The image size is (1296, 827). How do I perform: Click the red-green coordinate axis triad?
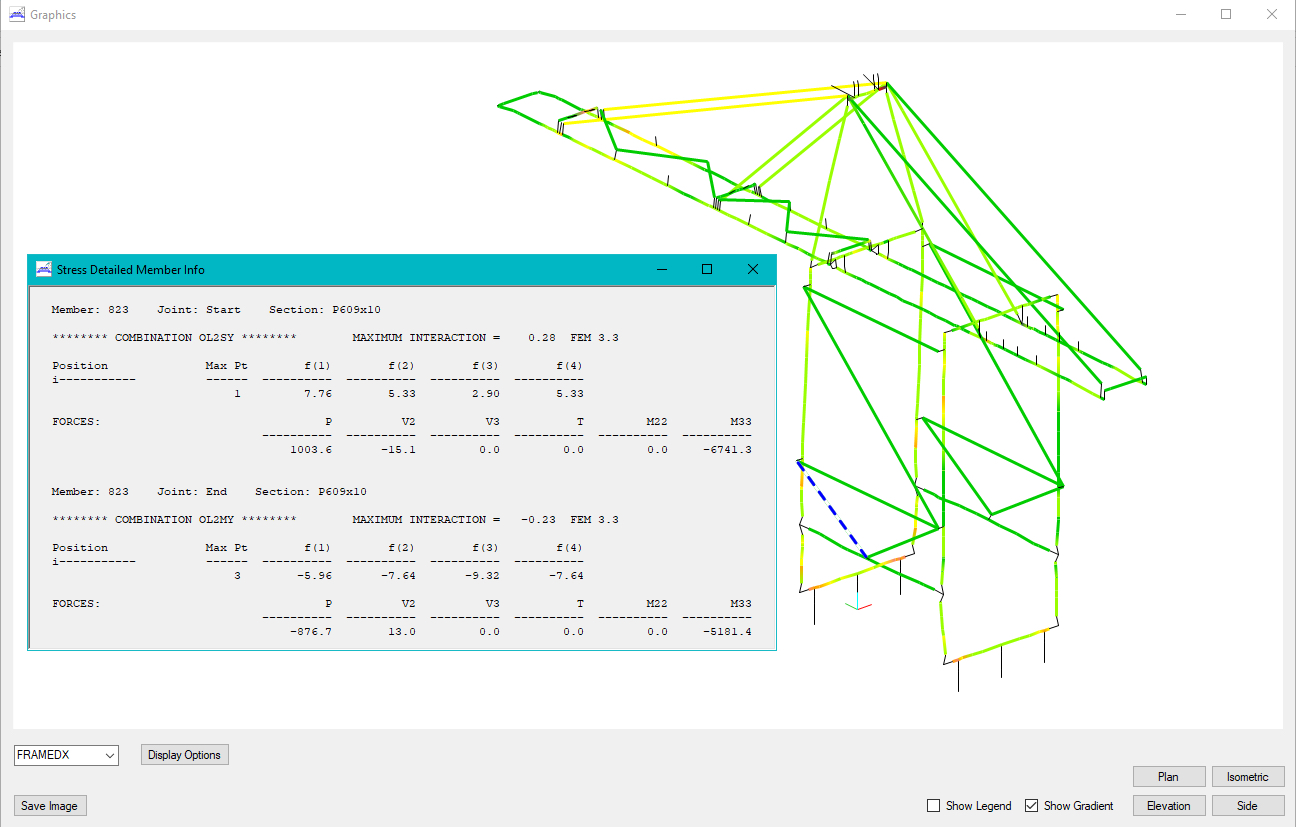(856, 606)
